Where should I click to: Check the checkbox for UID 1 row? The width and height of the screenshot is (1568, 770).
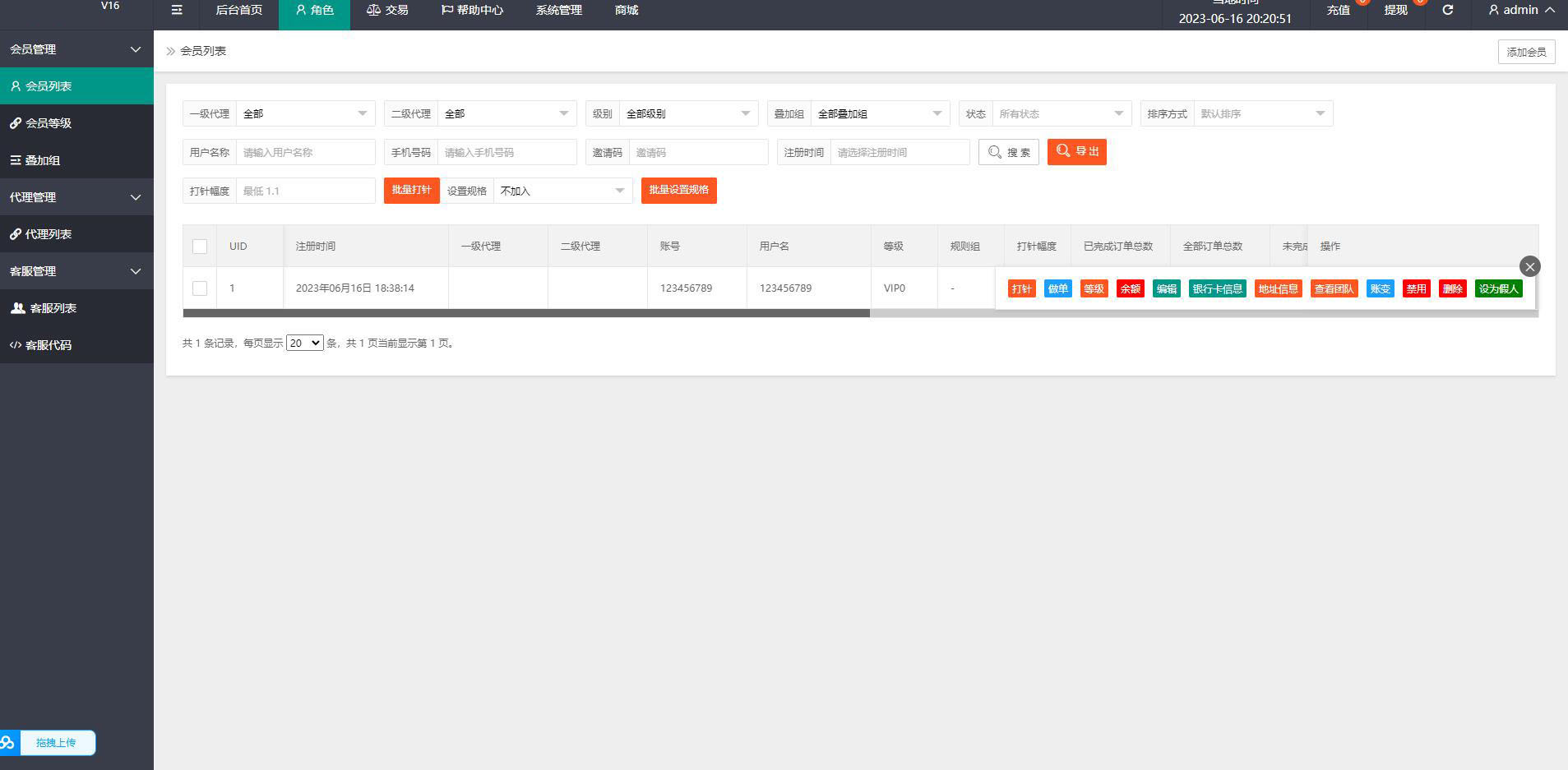(x=200, y=288)
